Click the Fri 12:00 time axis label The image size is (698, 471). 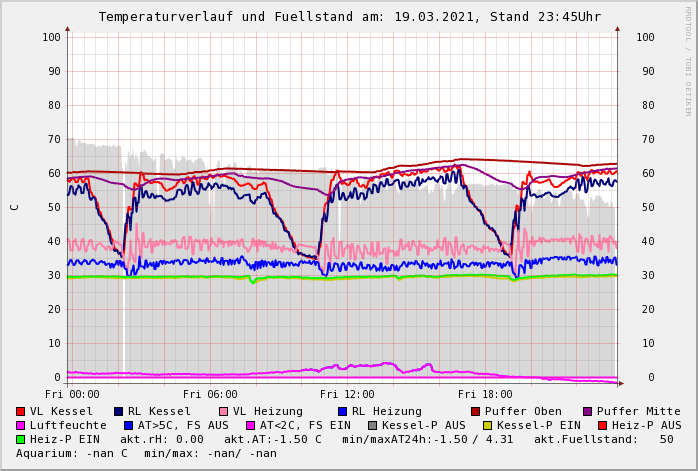[x=347, y=394]
